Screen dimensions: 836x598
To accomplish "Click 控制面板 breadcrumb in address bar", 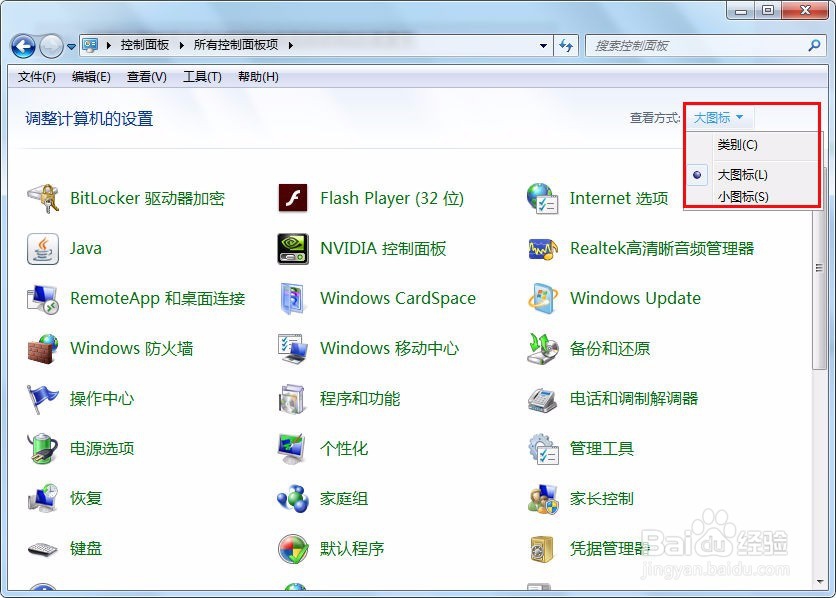I will (144, 45).
